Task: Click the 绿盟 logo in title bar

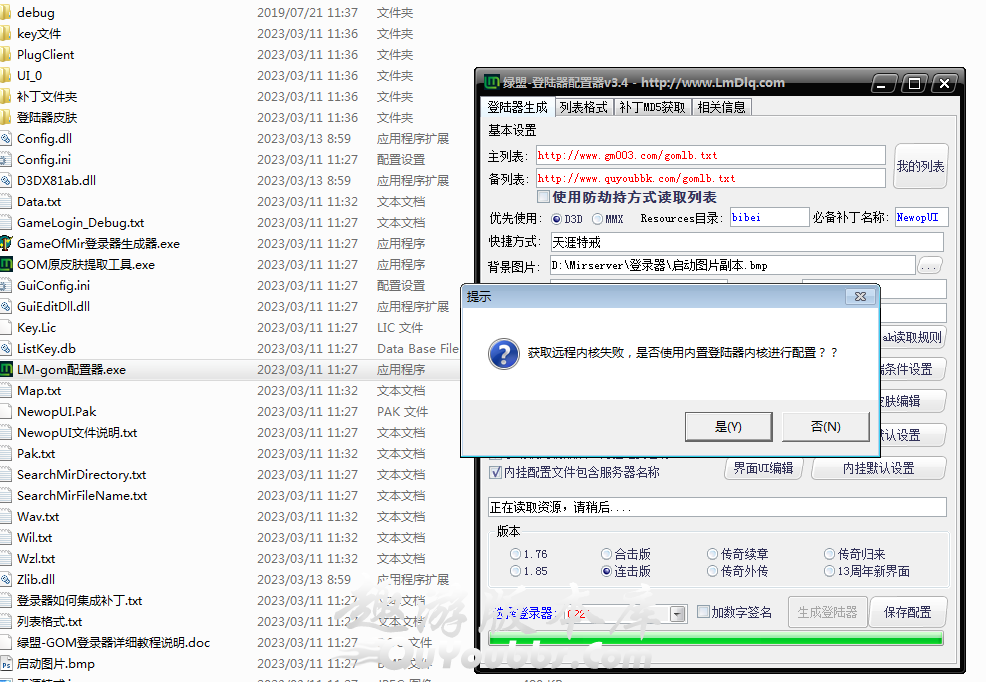Action: pyautogui.click(x=492, y=83)
